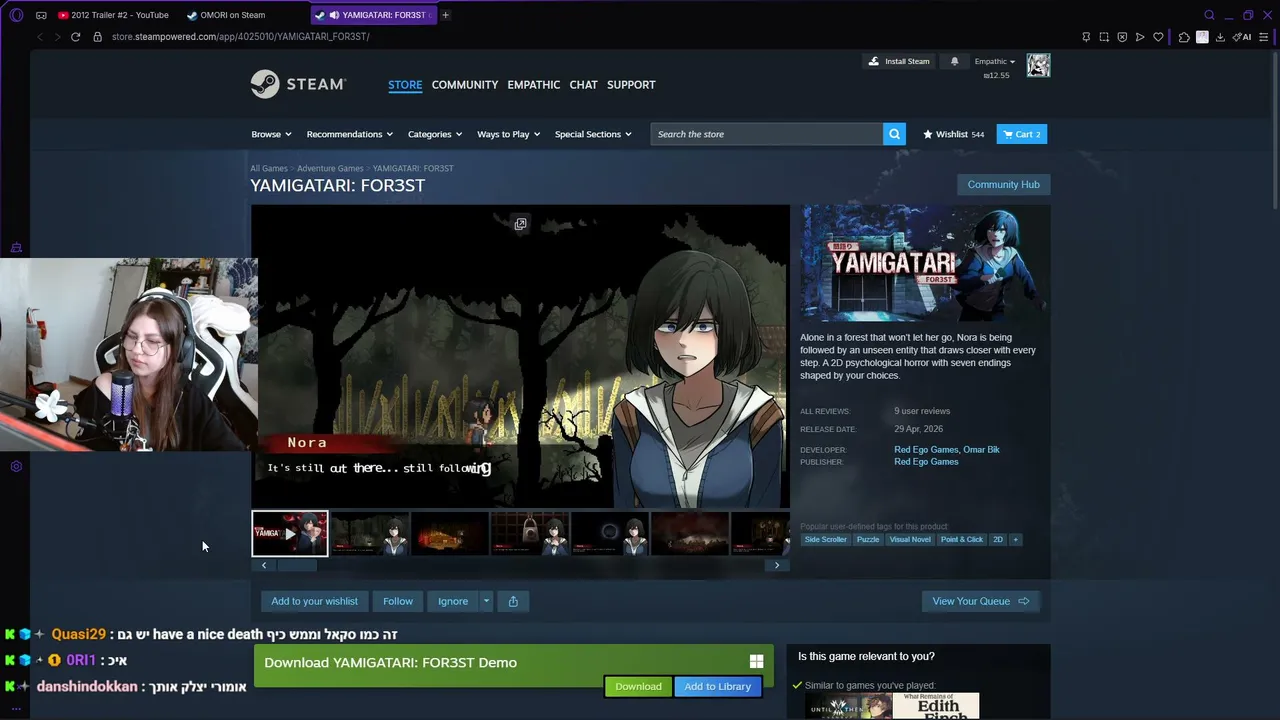Follow the game
Viewport: 1280px width, 720px height.
pos(398,601)
